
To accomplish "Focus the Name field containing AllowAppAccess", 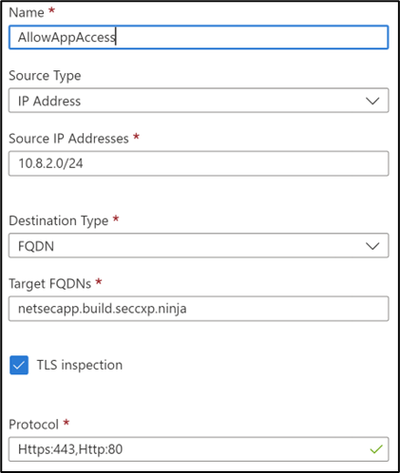I will point(199,37).
